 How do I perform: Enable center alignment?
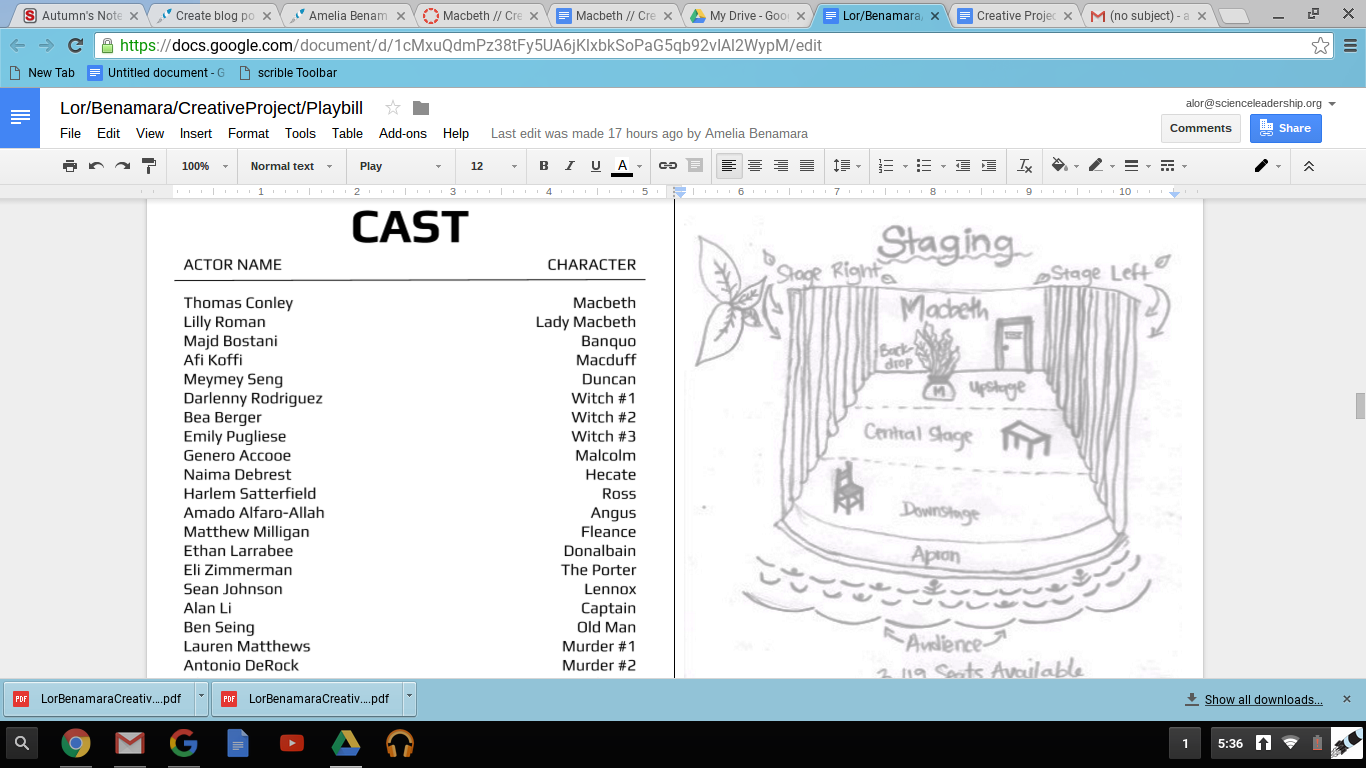(x=755, y=166)
